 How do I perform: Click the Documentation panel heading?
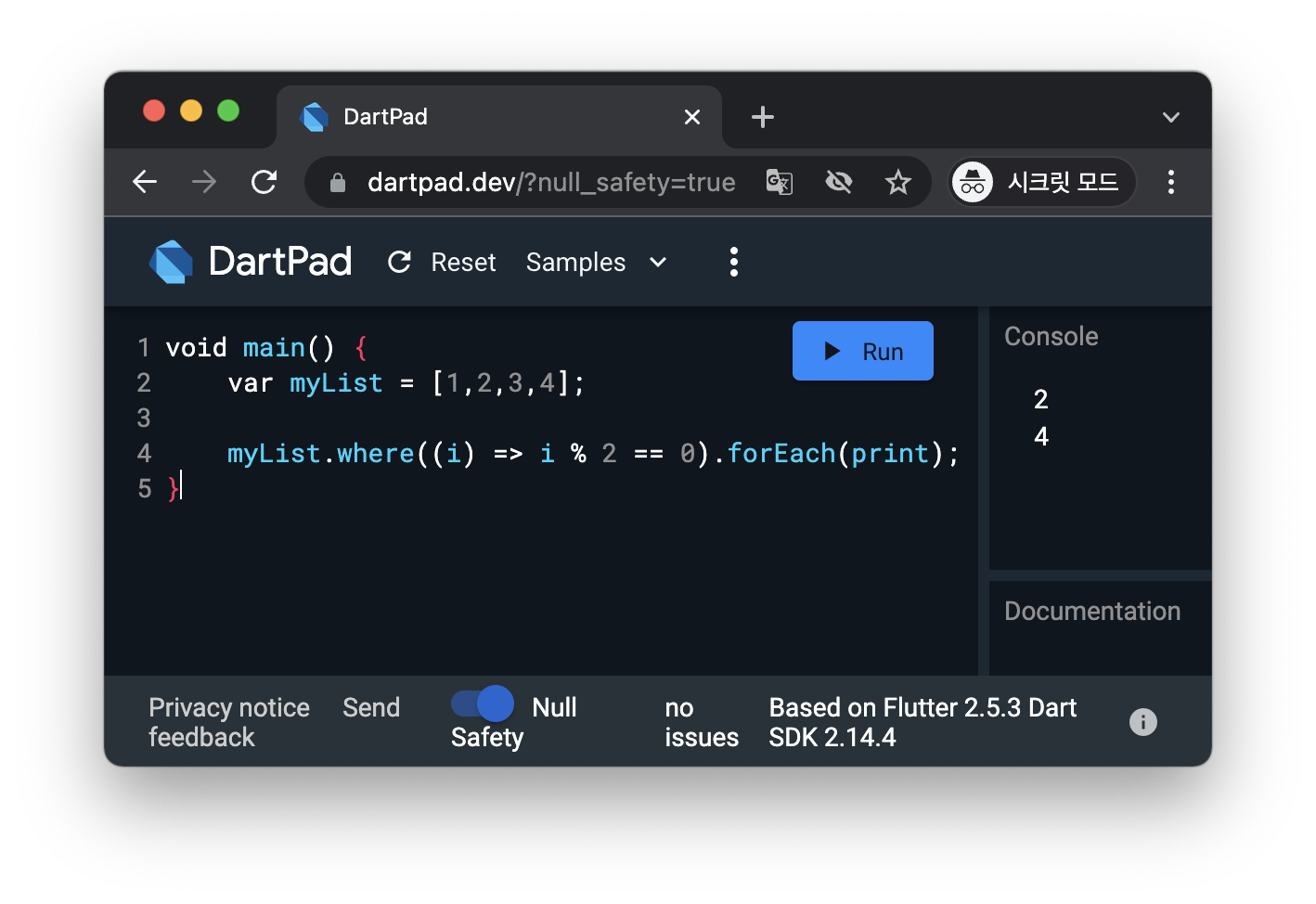(1092, 611)
